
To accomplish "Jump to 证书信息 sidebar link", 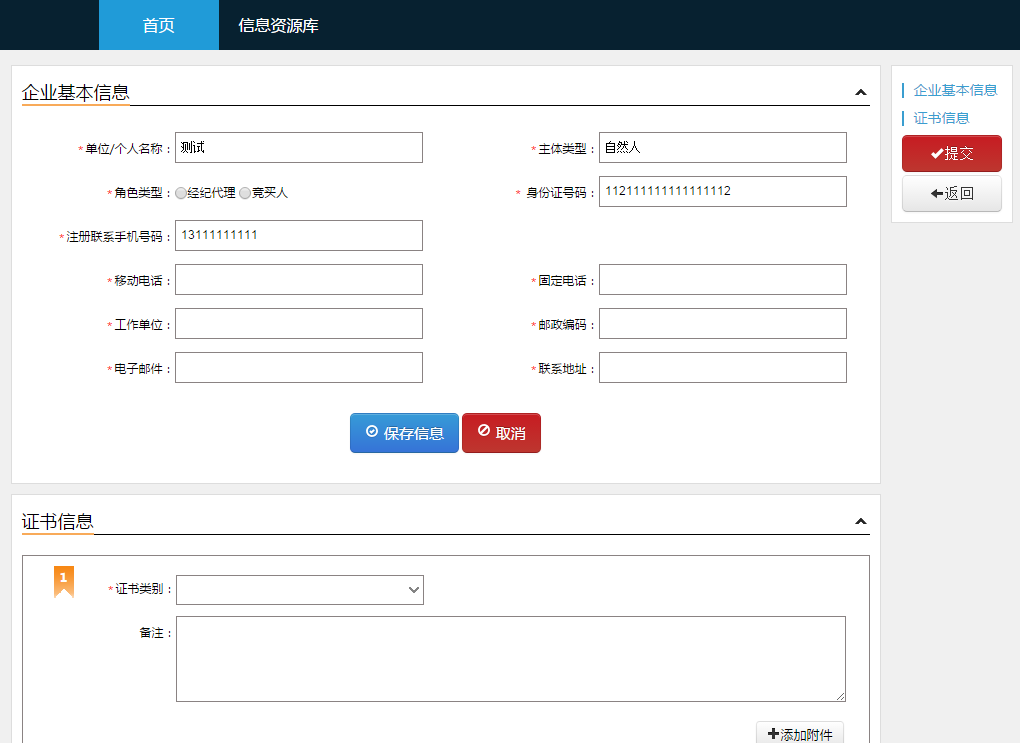I will coord(941,118).
